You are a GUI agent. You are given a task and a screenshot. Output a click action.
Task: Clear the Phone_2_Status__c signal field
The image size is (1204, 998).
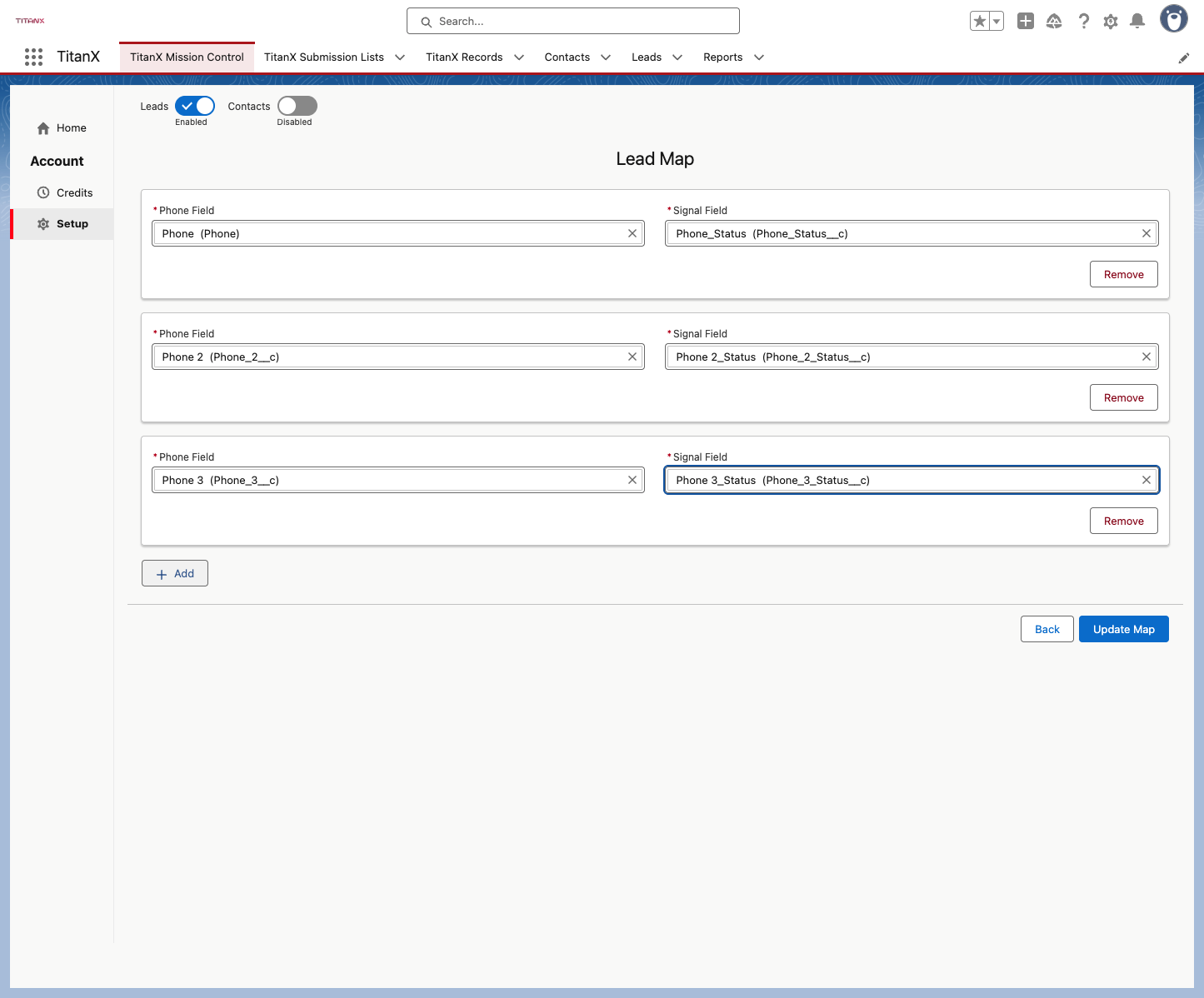point(1147,357)
